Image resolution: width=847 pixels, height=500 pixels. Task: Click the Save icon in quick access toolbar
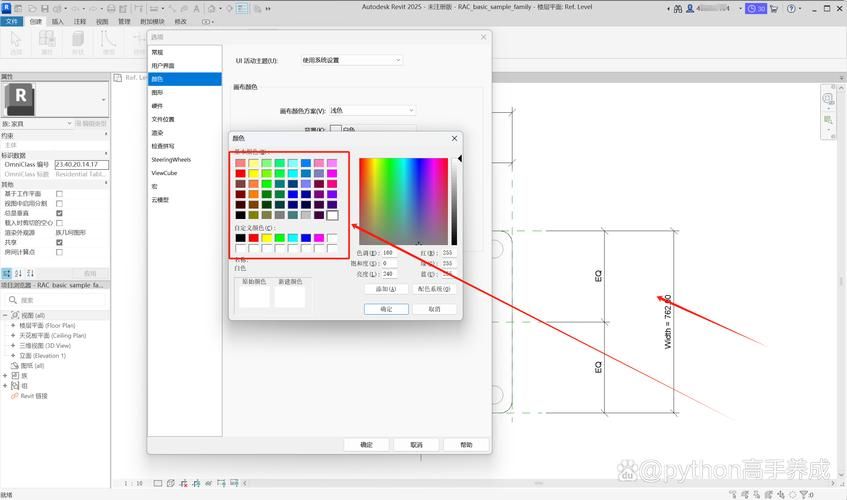[x=45, y=9]
